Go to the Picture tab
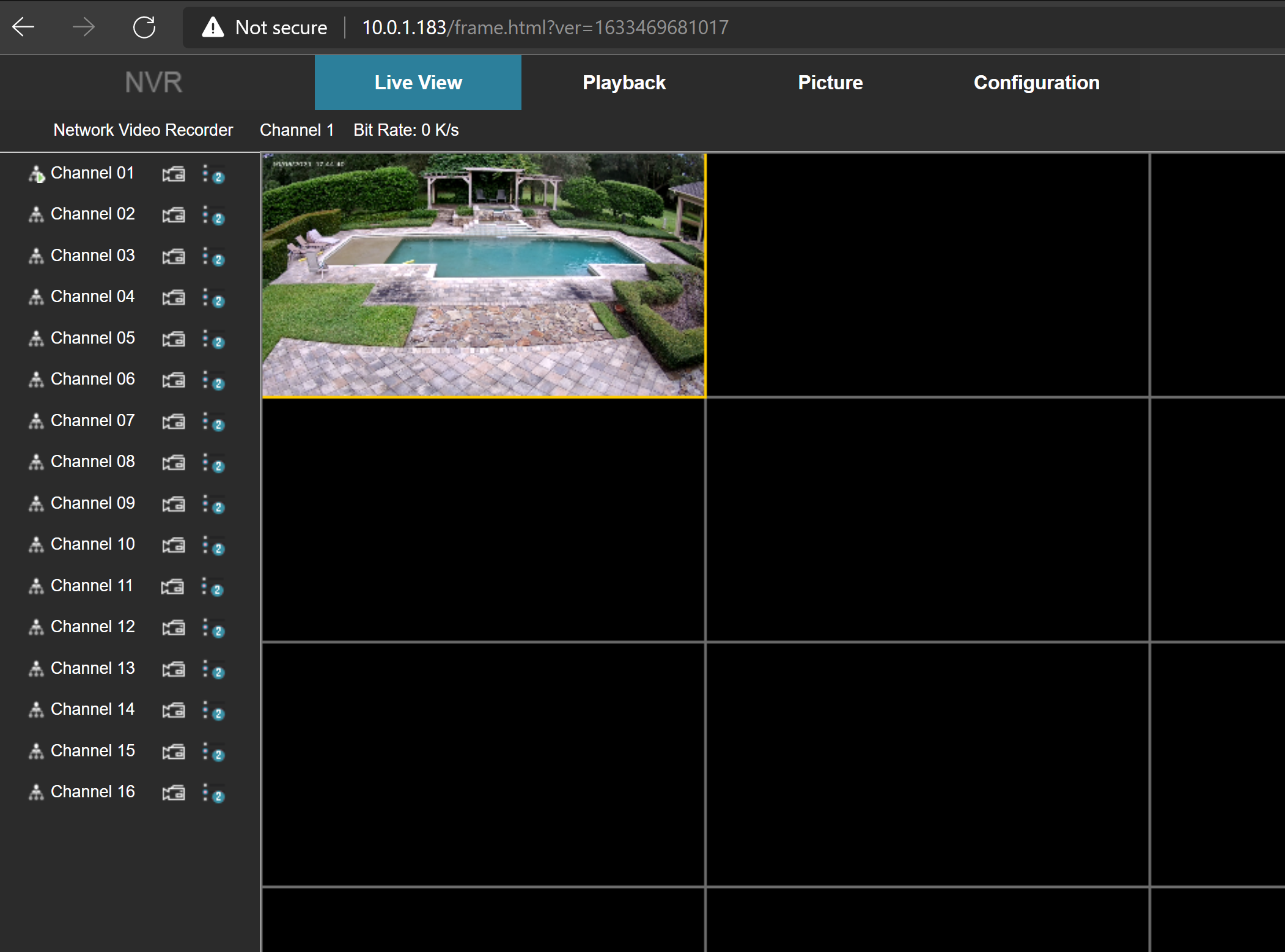 [830, 83]
